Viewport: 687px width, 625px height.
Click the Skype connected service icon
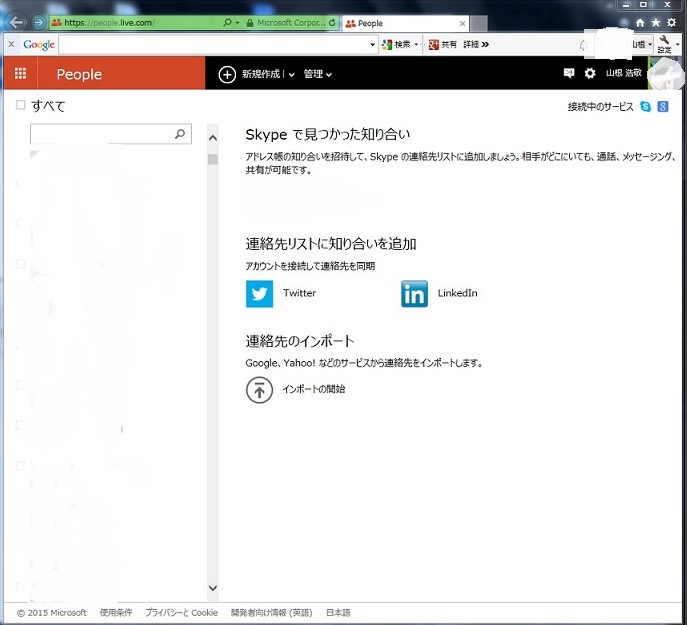pos(645,106)
